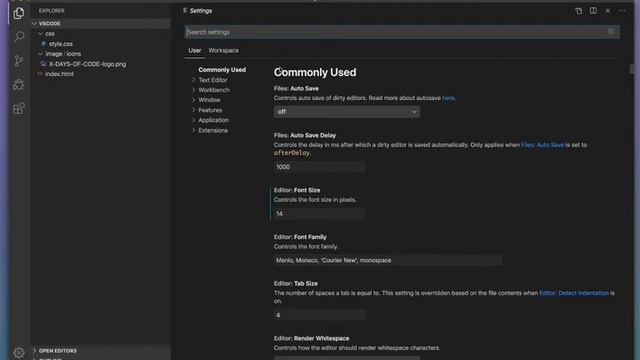Click the Font Family text field

pyautogui.click(x=387, y=260)
